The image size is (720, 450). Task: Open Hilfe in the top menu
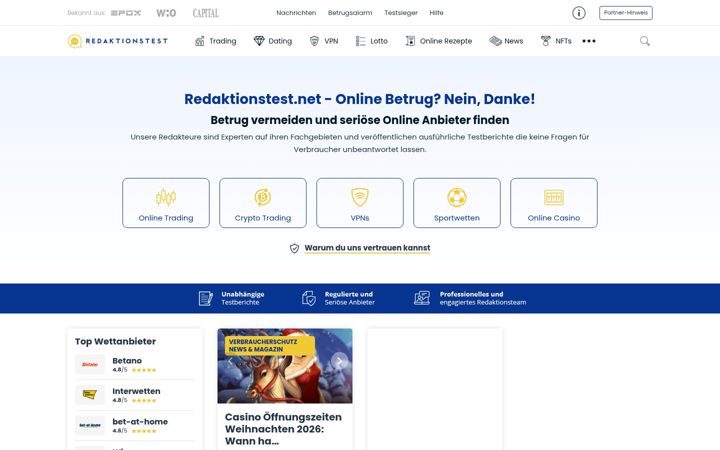tap(436, 13)
